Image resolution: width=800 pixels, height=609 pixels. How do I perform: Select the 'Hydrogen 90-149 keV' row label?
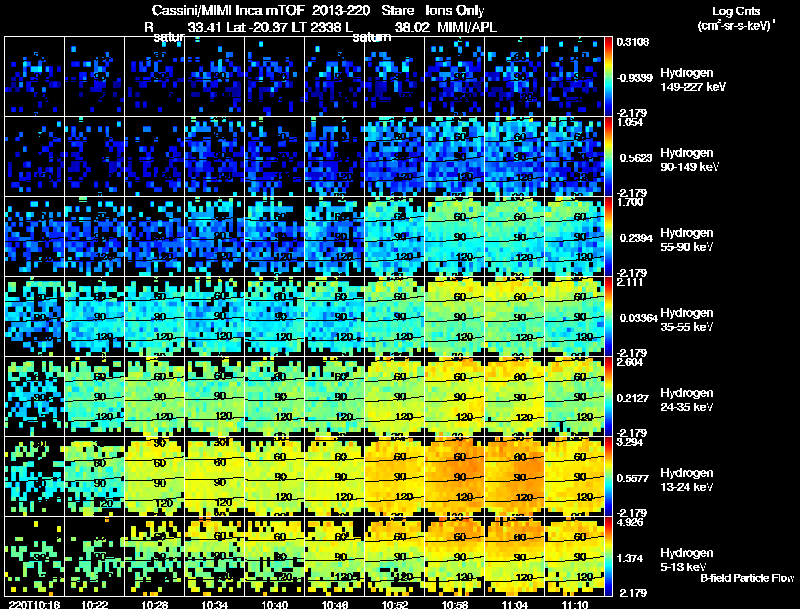point(690,160)
